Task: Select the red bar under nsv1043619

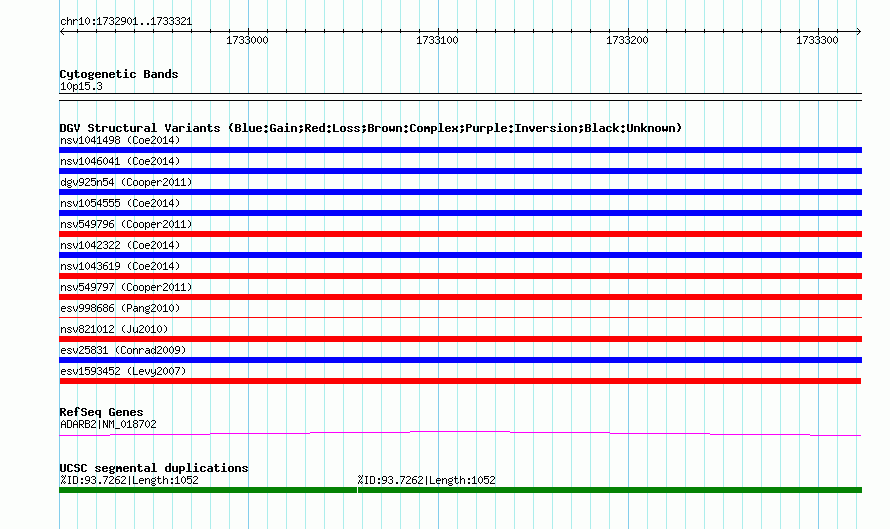Action: (x=460, y=276)
